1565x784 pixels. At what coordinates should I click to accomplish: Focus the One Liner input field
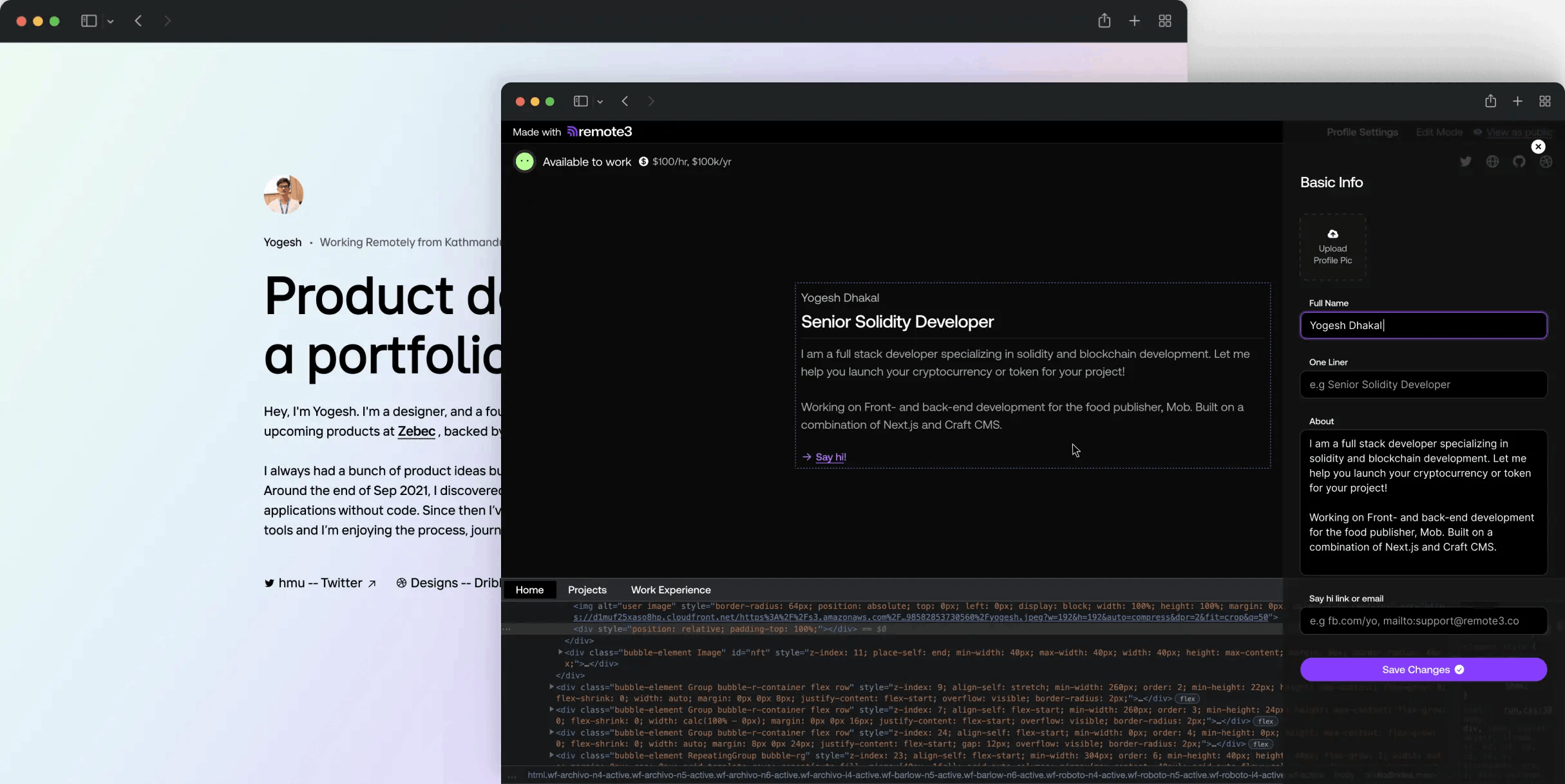(1423, 384)
